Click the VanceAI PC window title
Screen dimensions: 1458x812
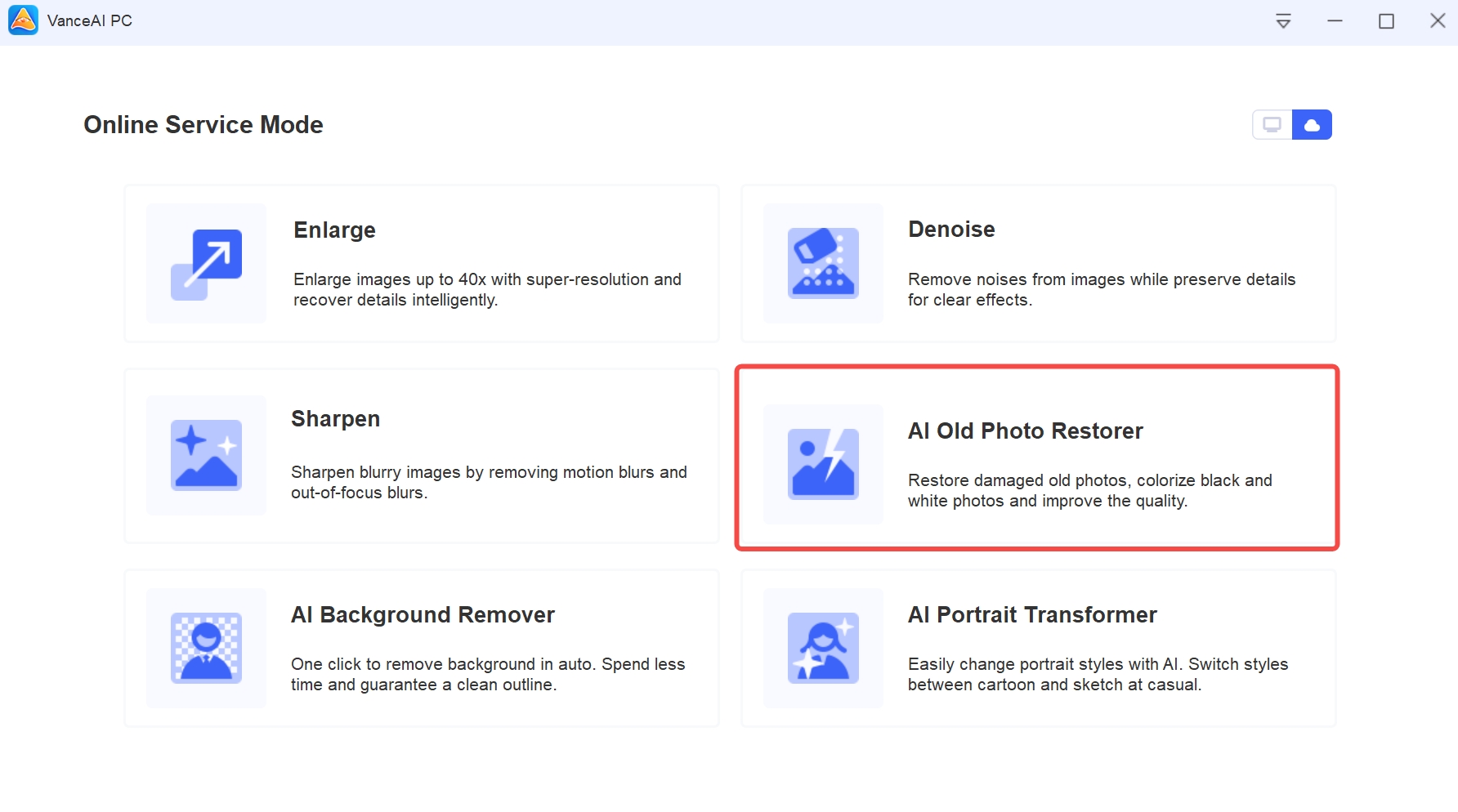90,21
